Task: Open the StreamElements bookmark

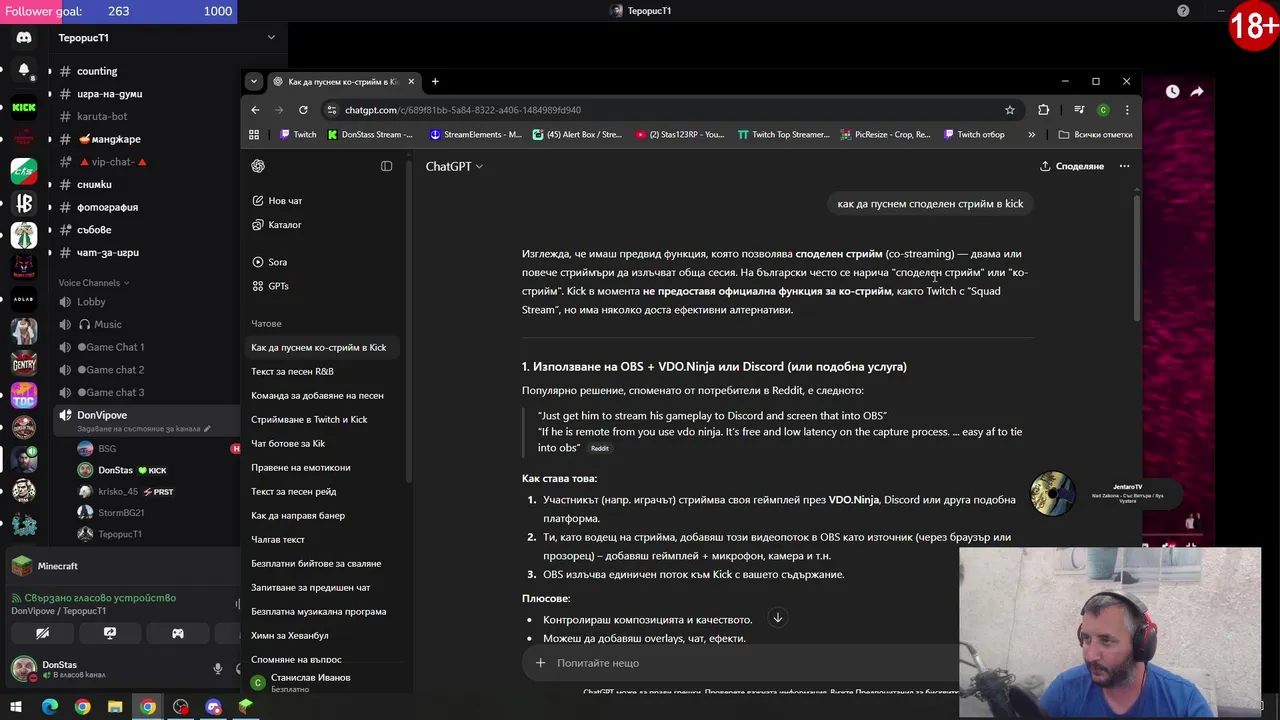Action: [475, 134]
